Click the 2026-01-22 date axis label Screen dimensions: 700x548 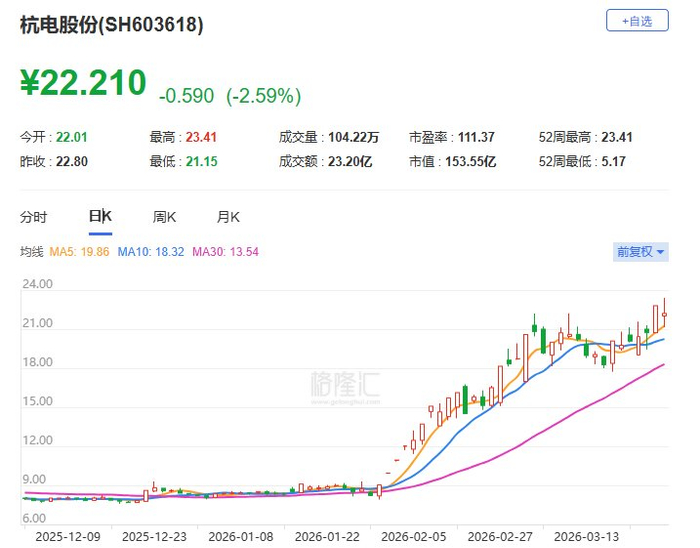[327, 536]
